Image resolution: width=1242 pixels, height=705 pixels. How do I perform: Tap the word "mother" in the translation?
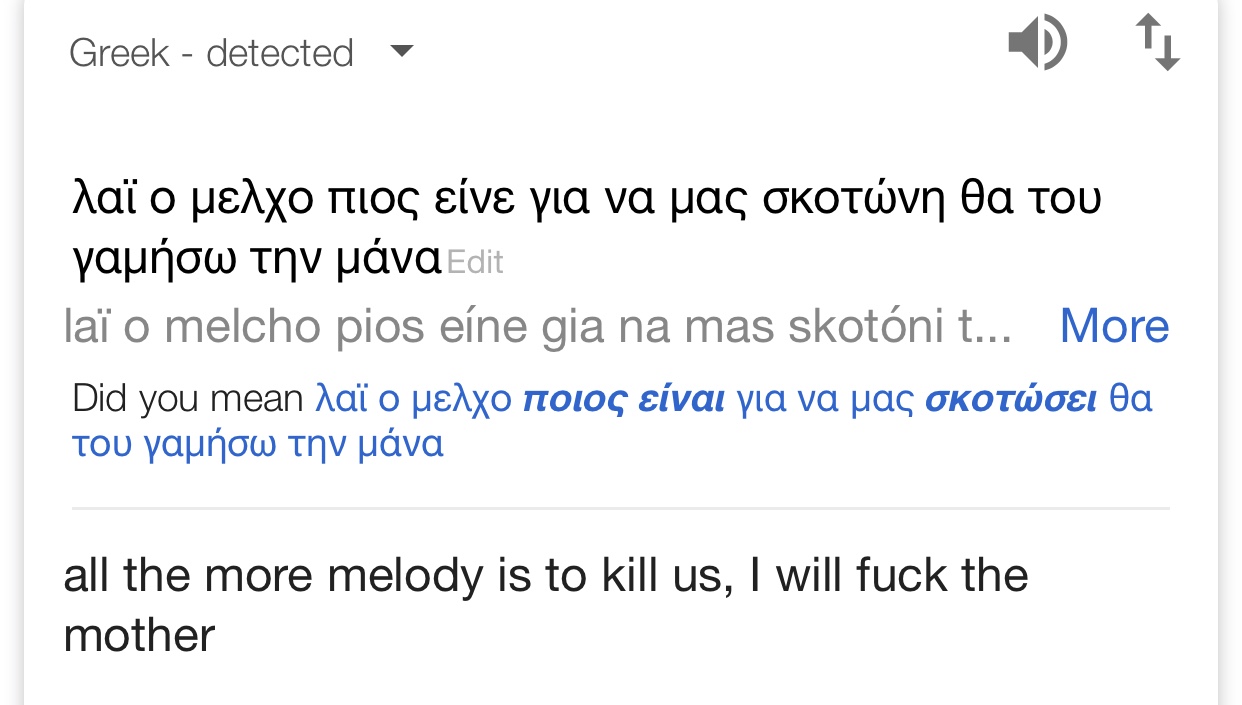[x=139, y=635]
